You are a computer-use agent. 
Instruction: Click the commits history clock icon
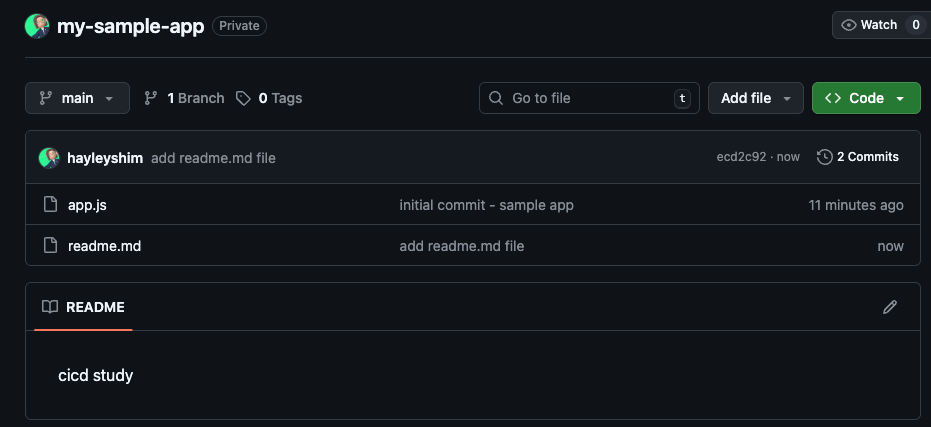click(x=825, y=157)
